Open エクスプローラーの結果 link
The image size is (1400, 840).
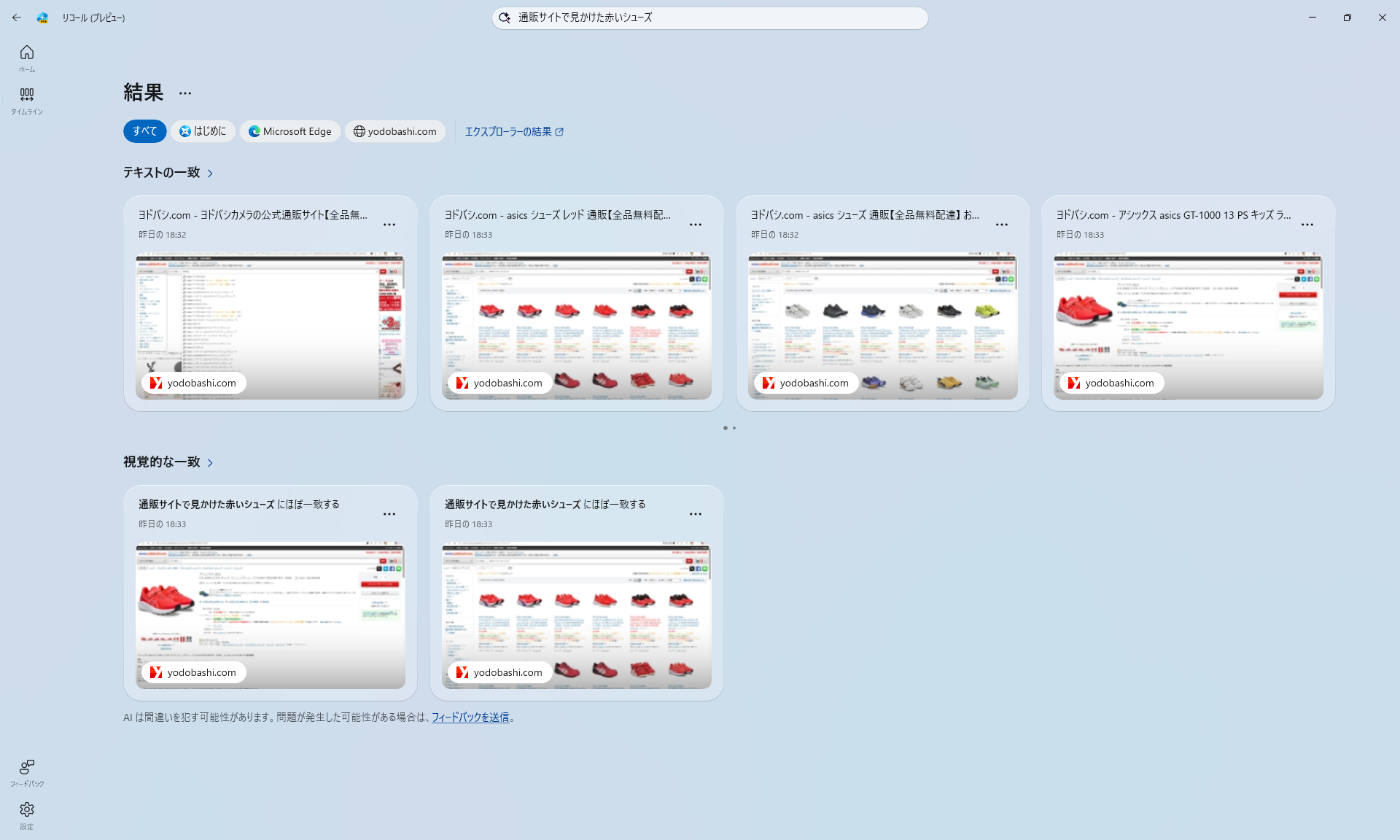514,132
